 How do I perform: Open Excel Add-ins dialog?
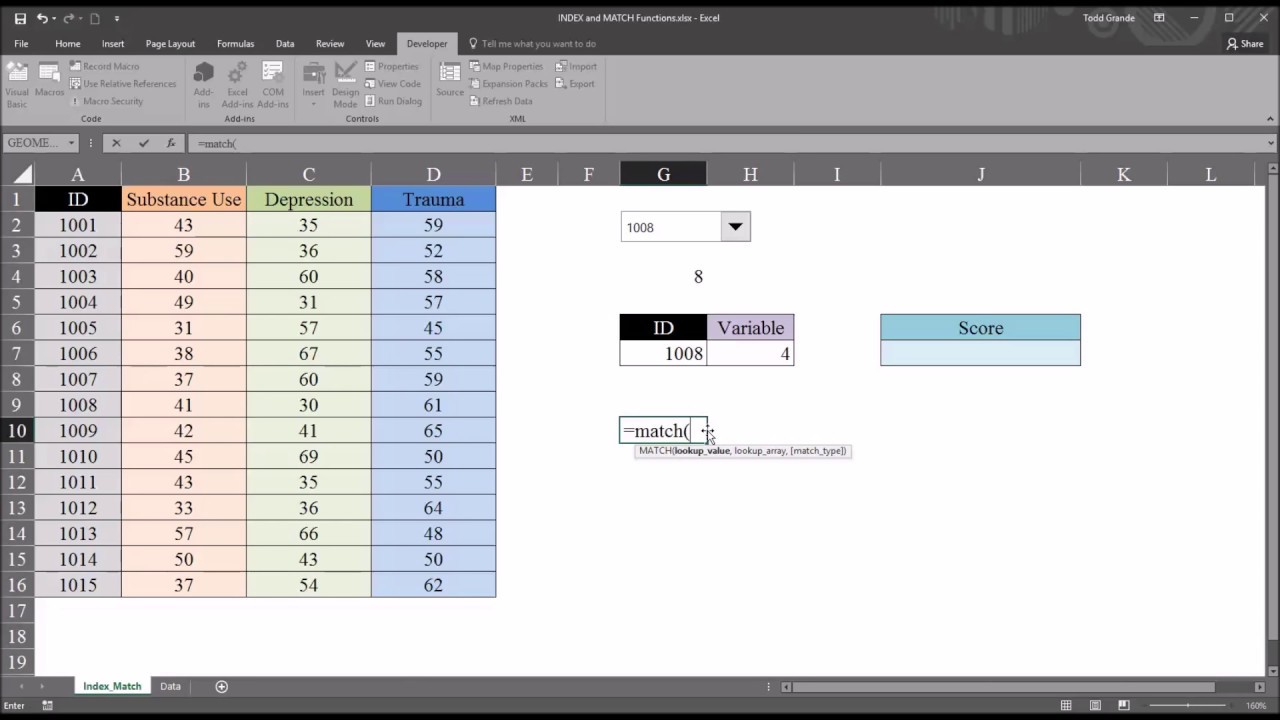pos(237,84)
